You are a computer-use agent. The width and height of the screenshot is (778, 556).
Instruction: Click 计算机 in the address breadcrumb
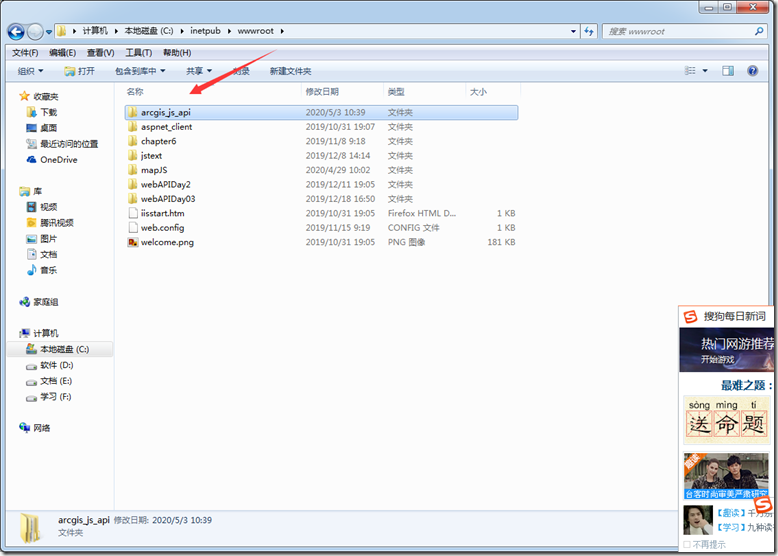pyautogui.click(x=95, y=31)
